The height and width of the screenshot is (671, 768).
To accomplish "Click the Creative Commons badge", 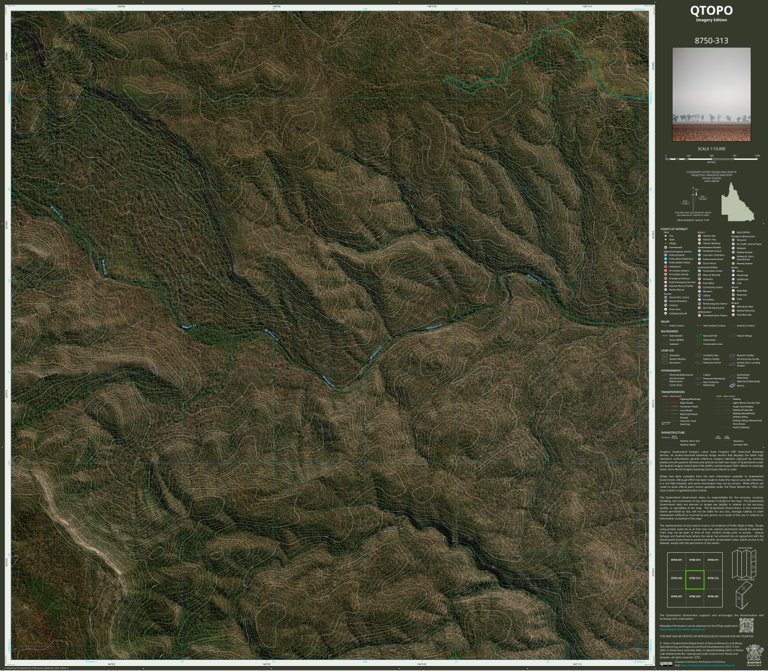I will point(666,664).
